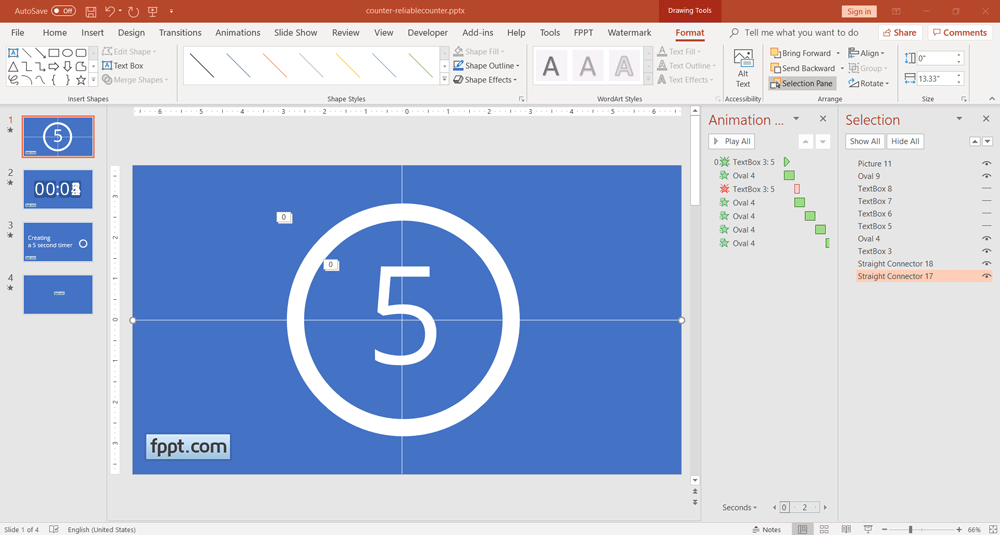Switch to the Transitions tab
This screenshot has width=1000, height=535.
[x=180, y=33]
